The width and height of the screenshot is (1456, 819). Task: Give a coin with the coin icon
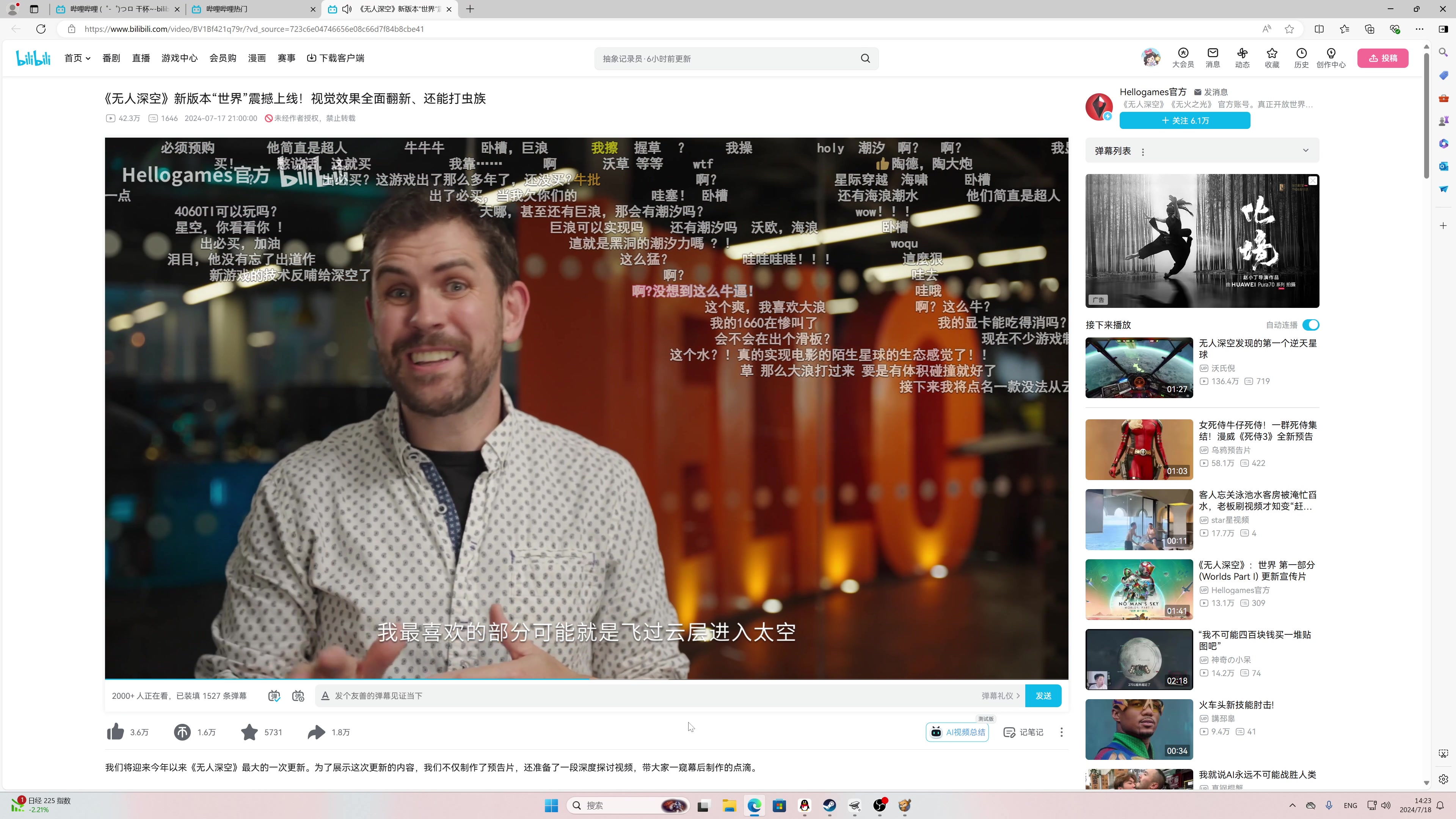tap(182, 732)
